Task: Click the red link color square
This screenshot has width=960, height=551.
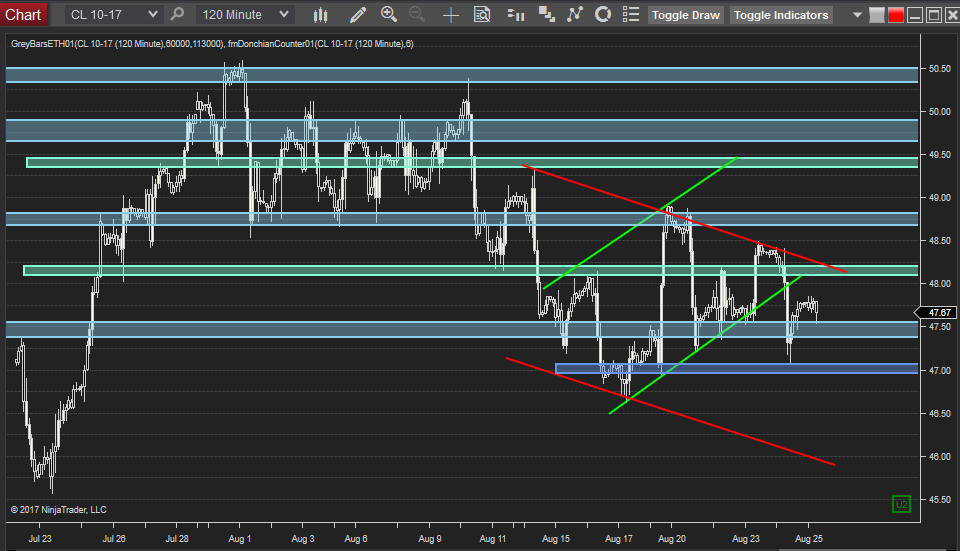Action: [x=896, y=15]
